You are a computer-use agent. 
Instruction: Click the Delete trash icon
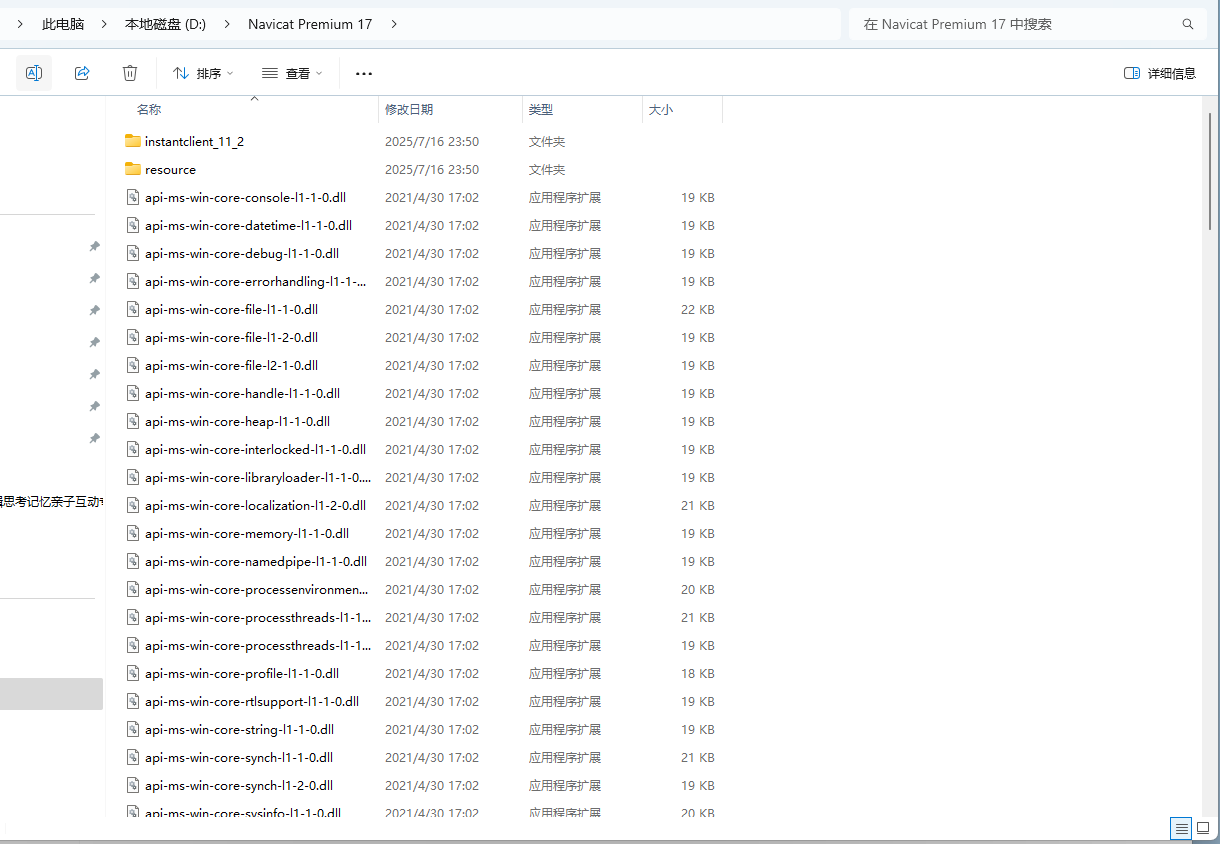(130, 73)
